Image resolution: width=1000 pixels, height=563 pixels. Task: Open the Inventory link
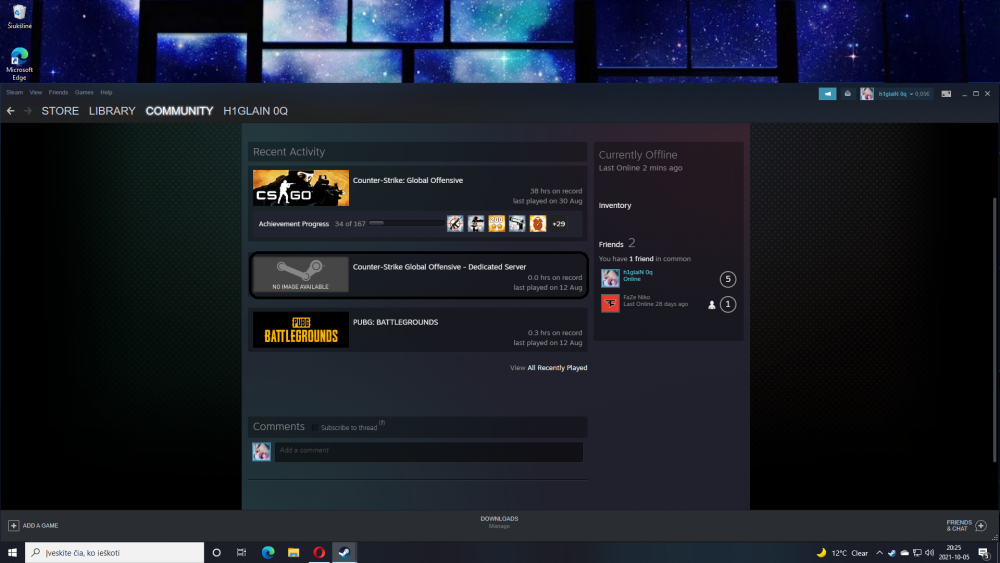615,205
